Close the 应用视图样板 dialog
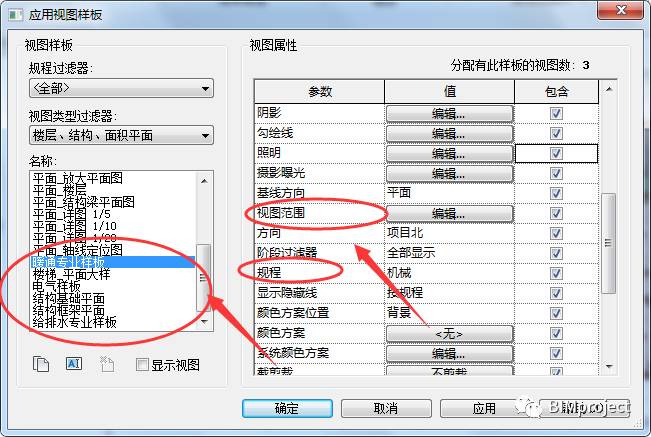The height and width of the screenshot is (437, 651). pos(621,10)
